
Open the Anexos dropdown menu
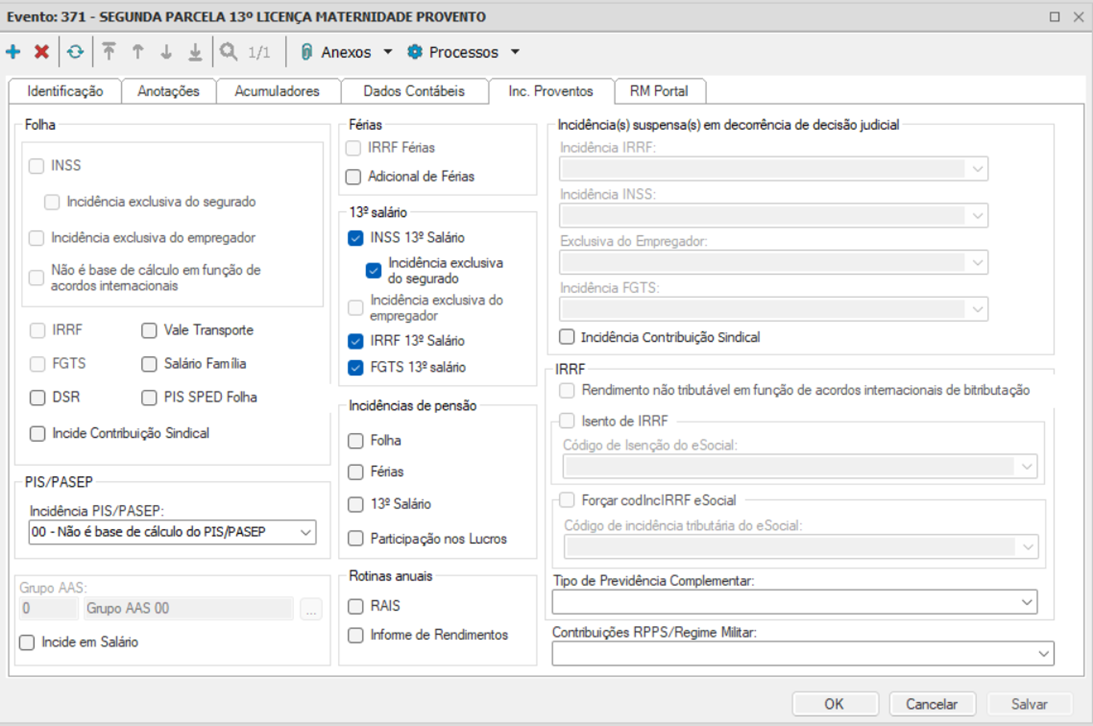(346, 52)
